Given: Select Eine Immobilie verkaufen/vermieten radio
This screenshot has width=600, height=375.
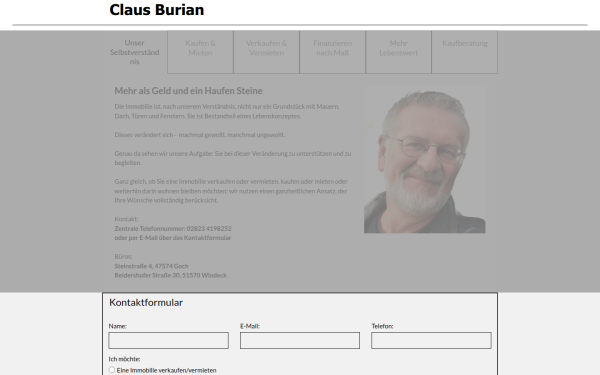Looking at the screenshot, I should point(112,370).
